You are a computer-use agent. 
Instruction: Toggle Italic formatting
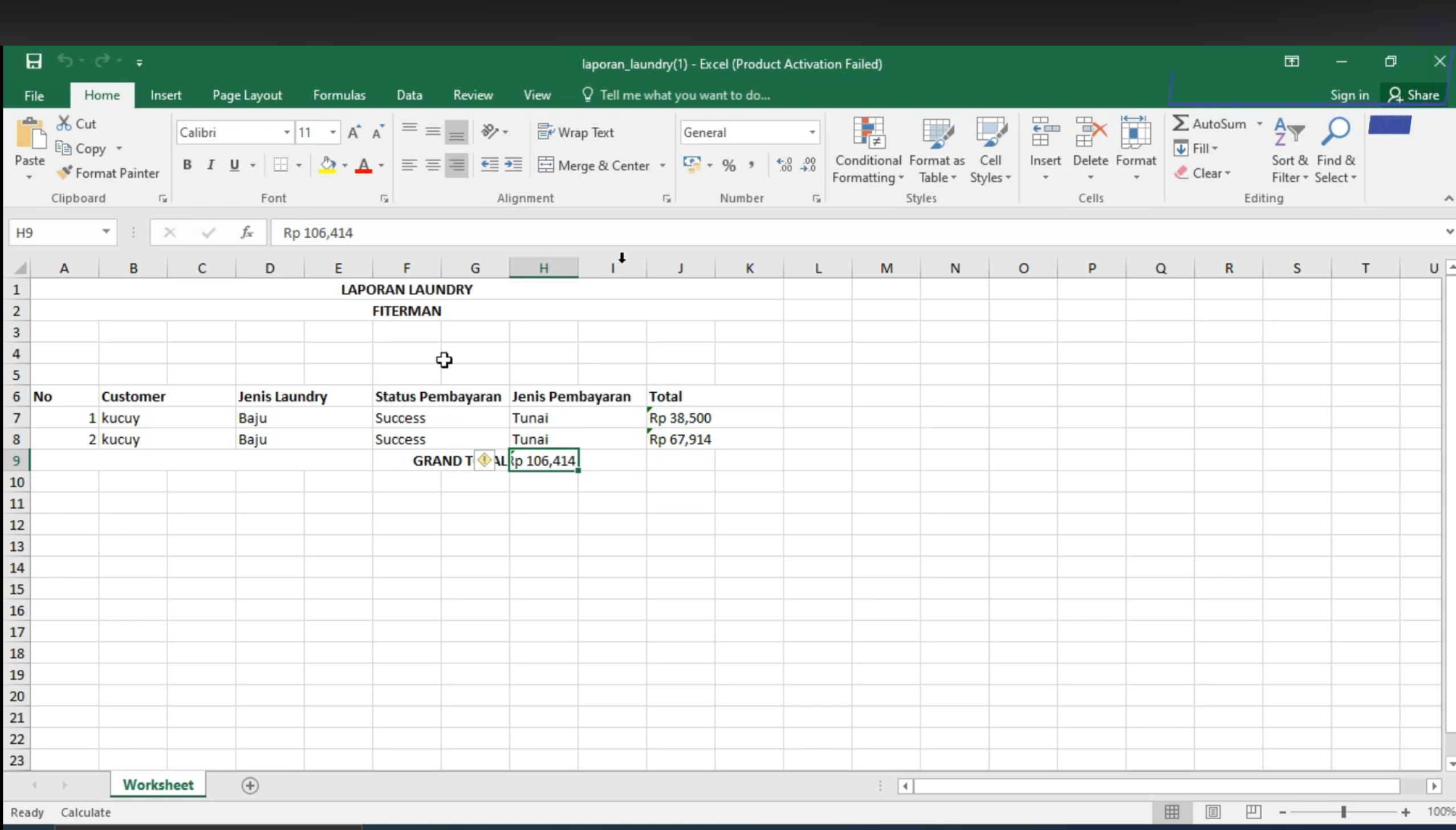point(211,165)
